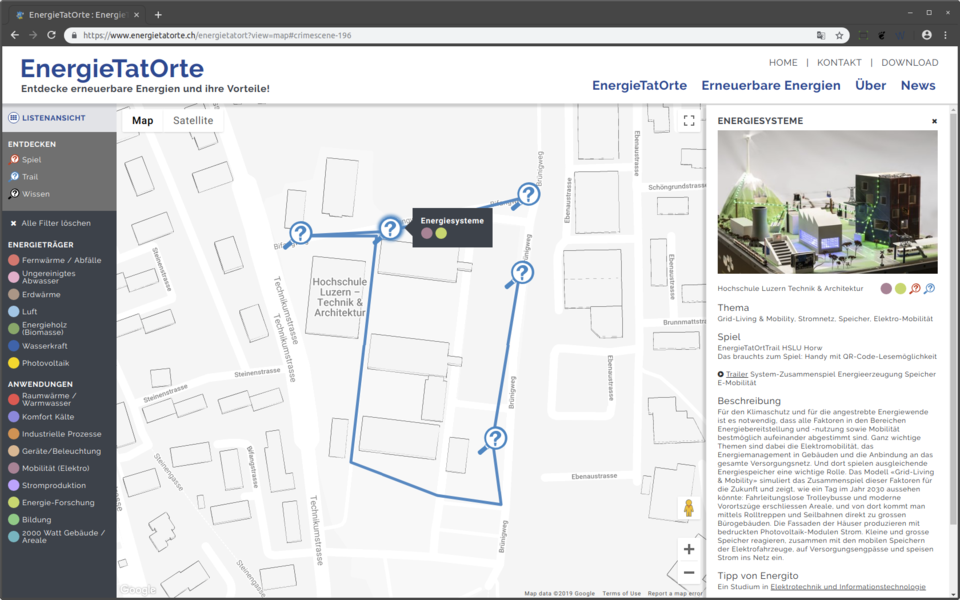Image resolution: width=960 pixels, height=600 pixels.
Task: Toggle Geräte/Beleuchtung filter
Action: (x=54, y=451)
